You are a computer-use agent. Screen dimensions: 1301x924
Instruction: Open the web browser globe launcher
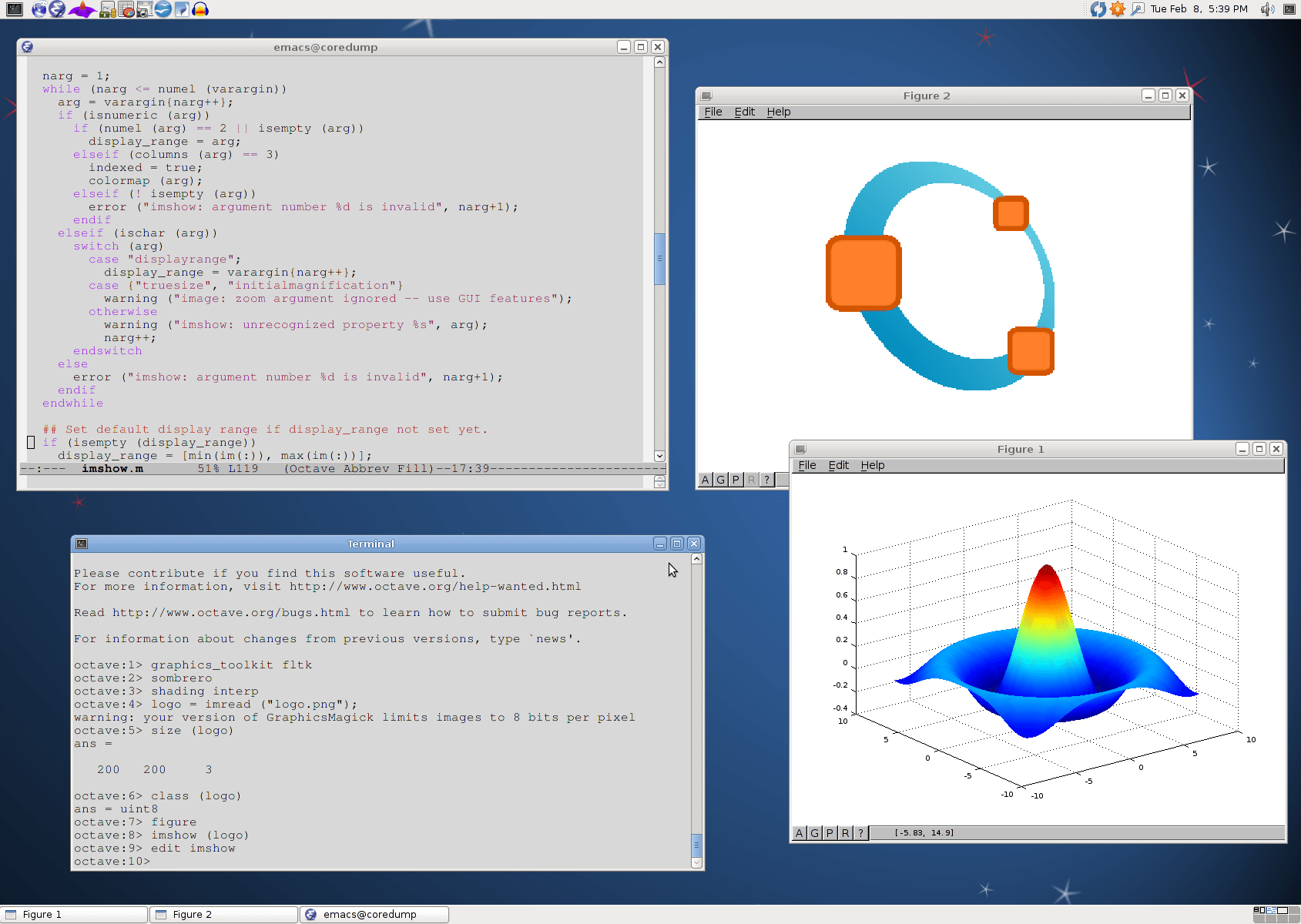[x=39, y=9]
